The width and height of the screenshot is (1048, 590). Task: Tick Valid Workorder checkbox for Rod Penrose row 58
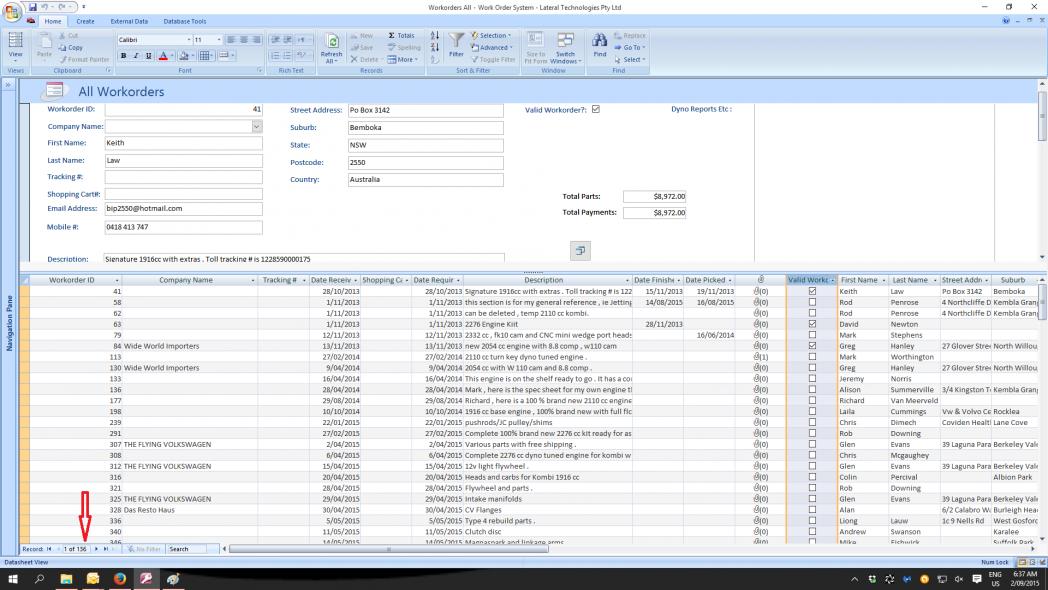pyautogui.click(x=812, y=302)
